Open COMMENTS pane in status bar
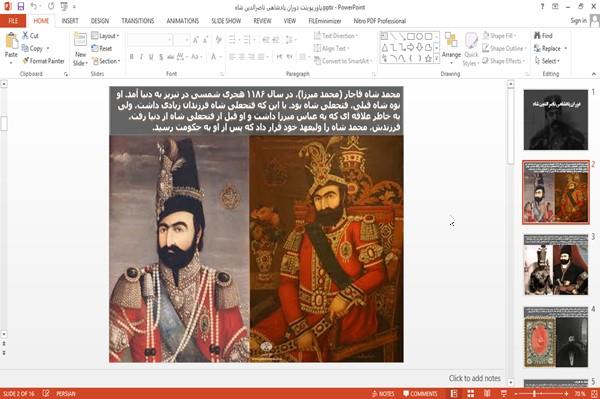600x399 pixels. [x=420, y=394]
